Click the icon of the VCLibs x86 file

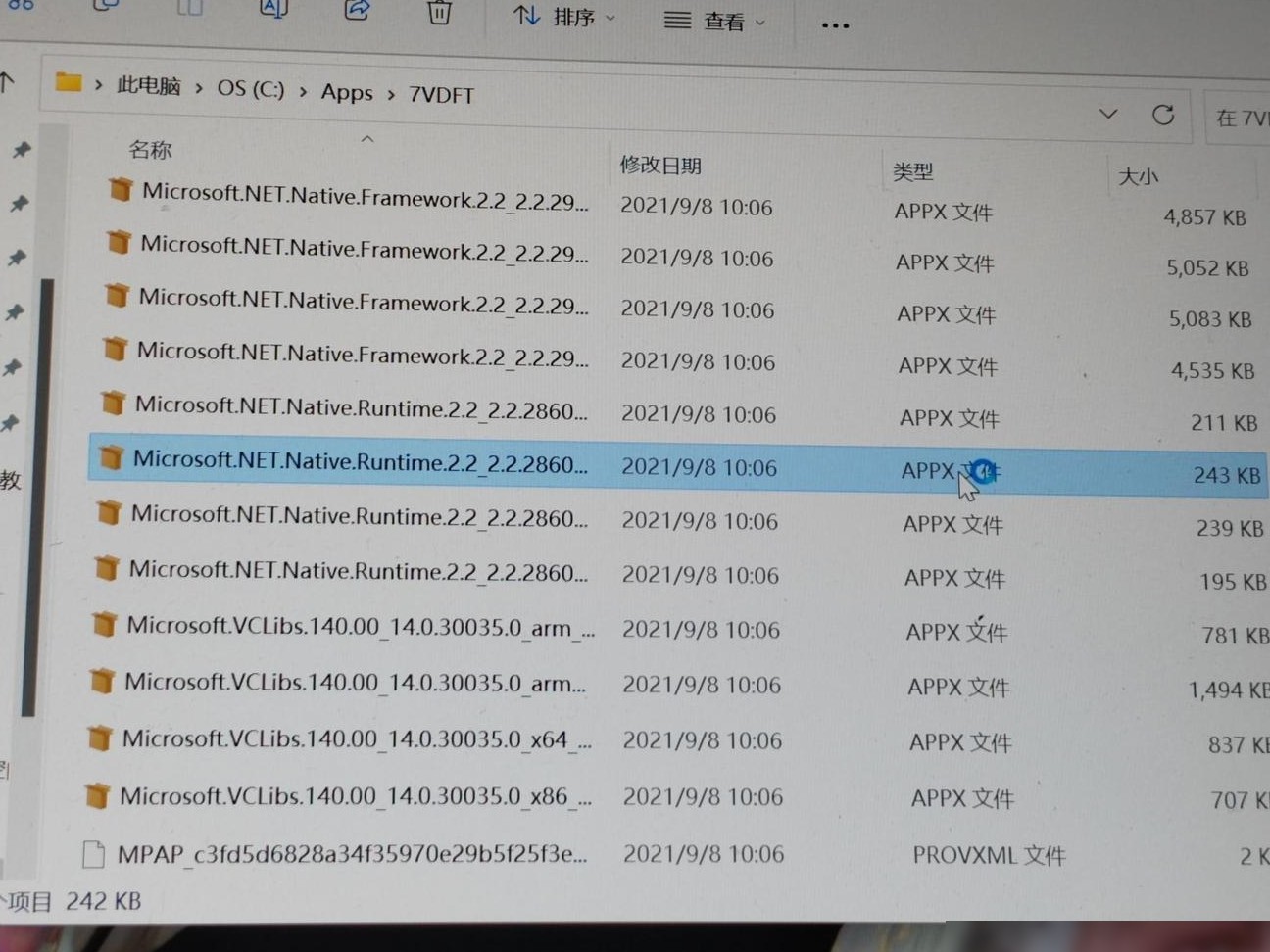97,795
